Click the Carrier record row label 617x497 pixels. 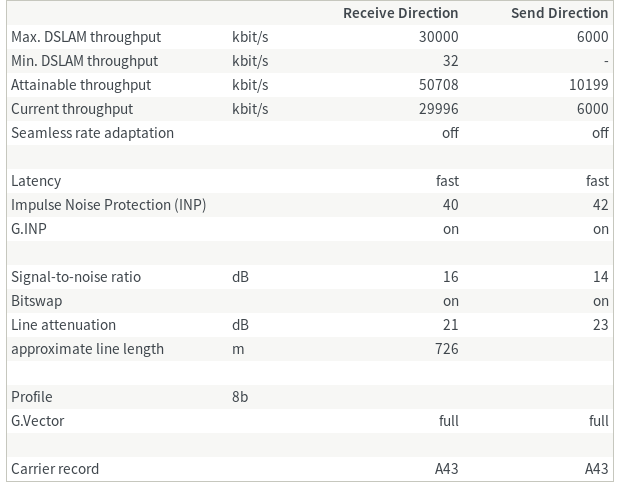(55, 469)
